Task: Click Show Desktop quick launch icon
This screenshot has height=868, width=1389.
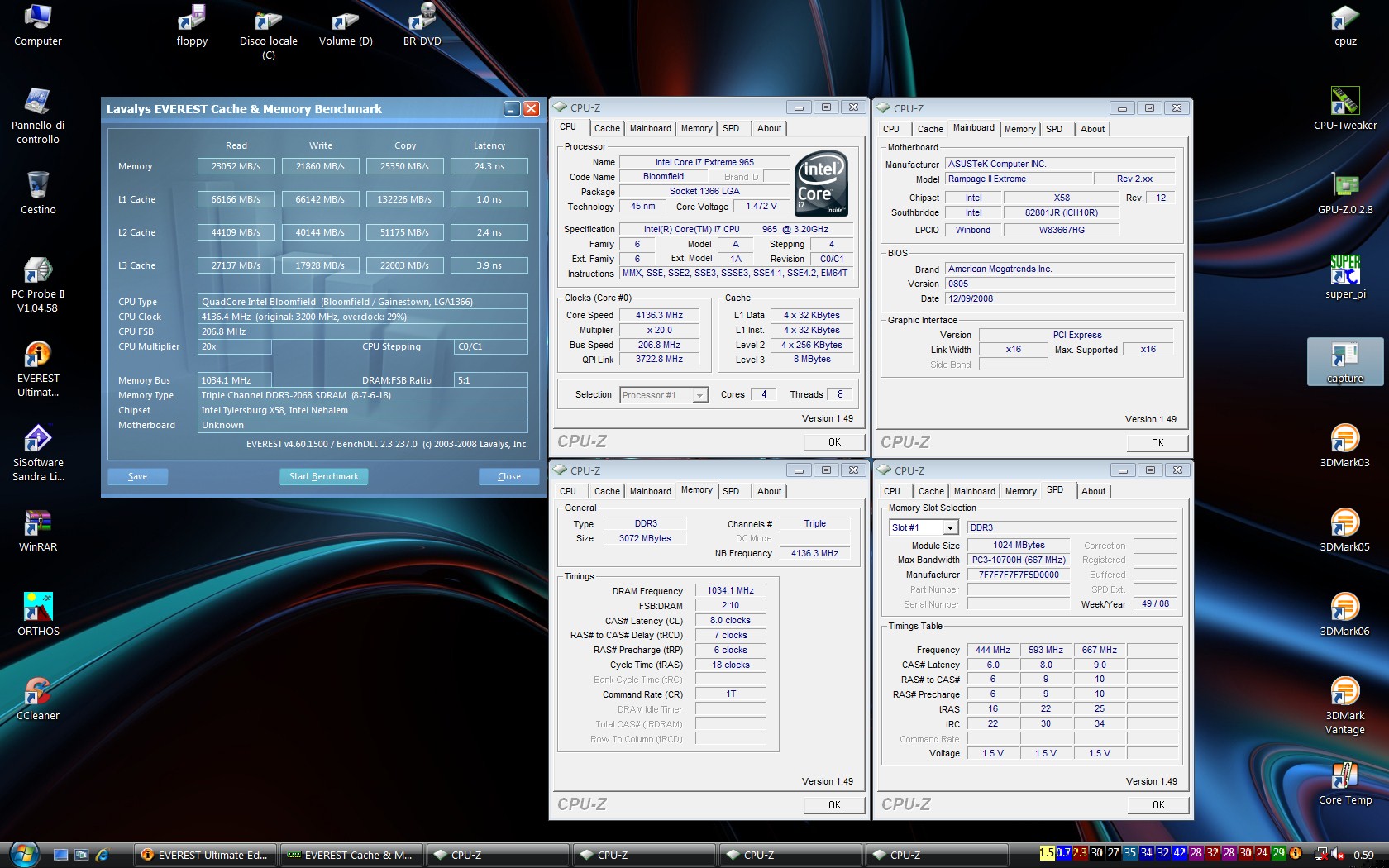Action: click(60, 855)
